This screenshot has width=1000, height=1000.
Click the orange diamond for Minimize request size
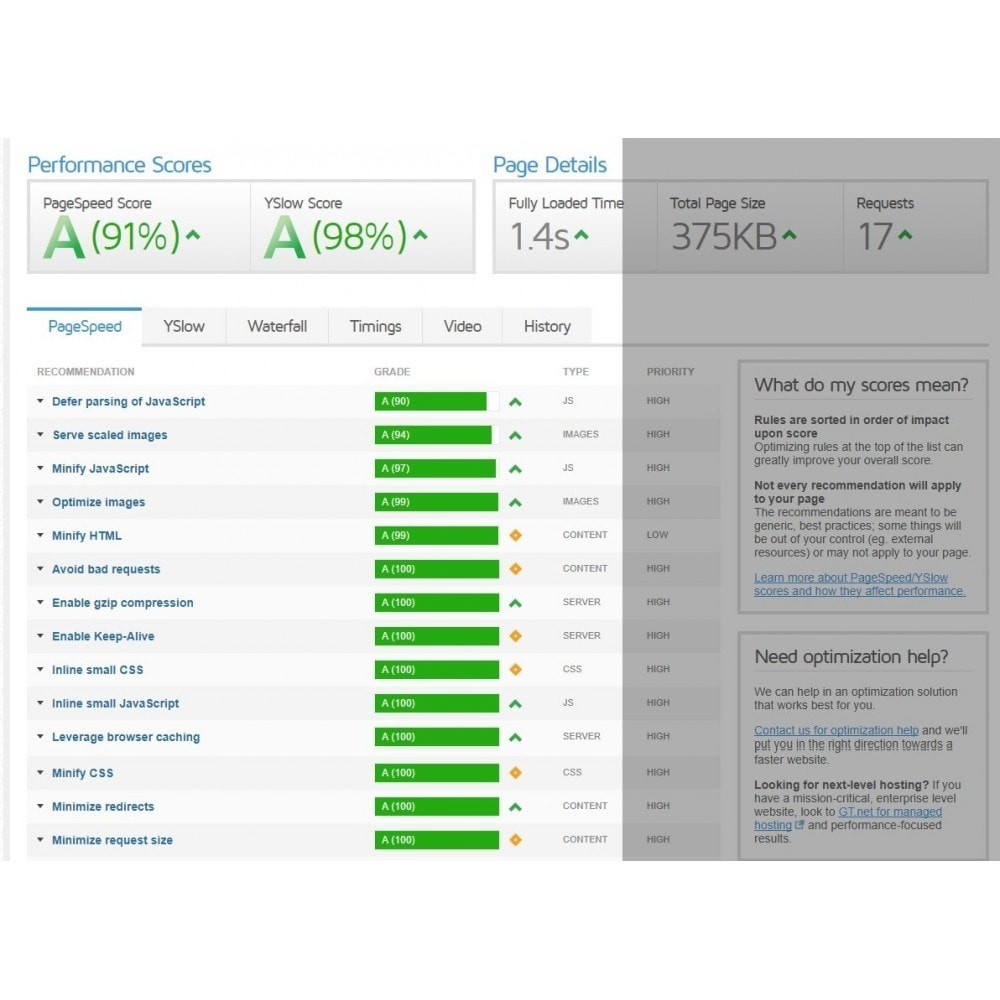click(515, 840)
